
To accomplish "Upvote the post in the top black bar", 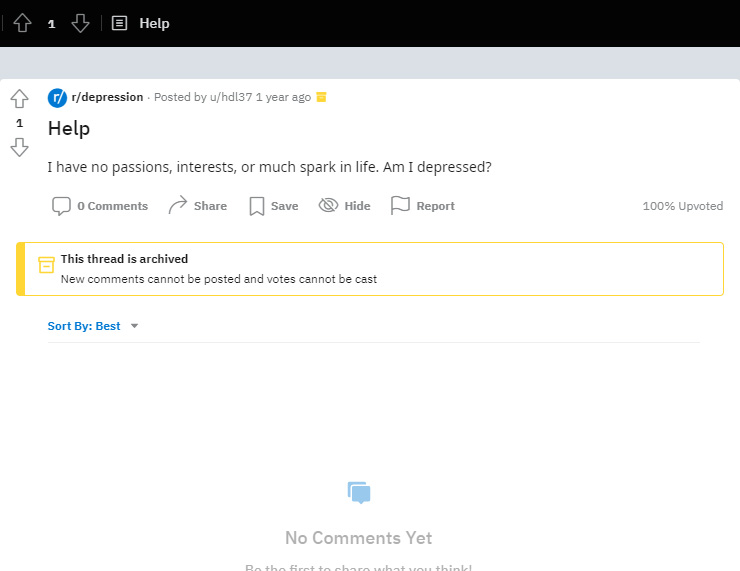I will [22, 23].
